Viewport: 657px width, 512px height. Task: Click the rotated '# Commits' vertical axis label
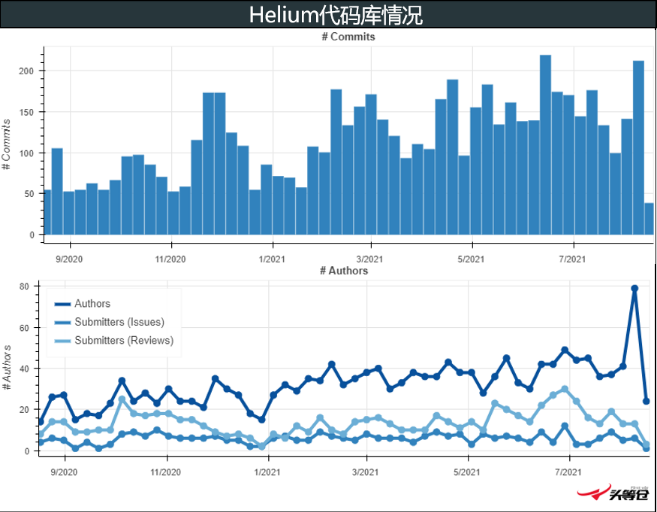click(x=6, y=145)
